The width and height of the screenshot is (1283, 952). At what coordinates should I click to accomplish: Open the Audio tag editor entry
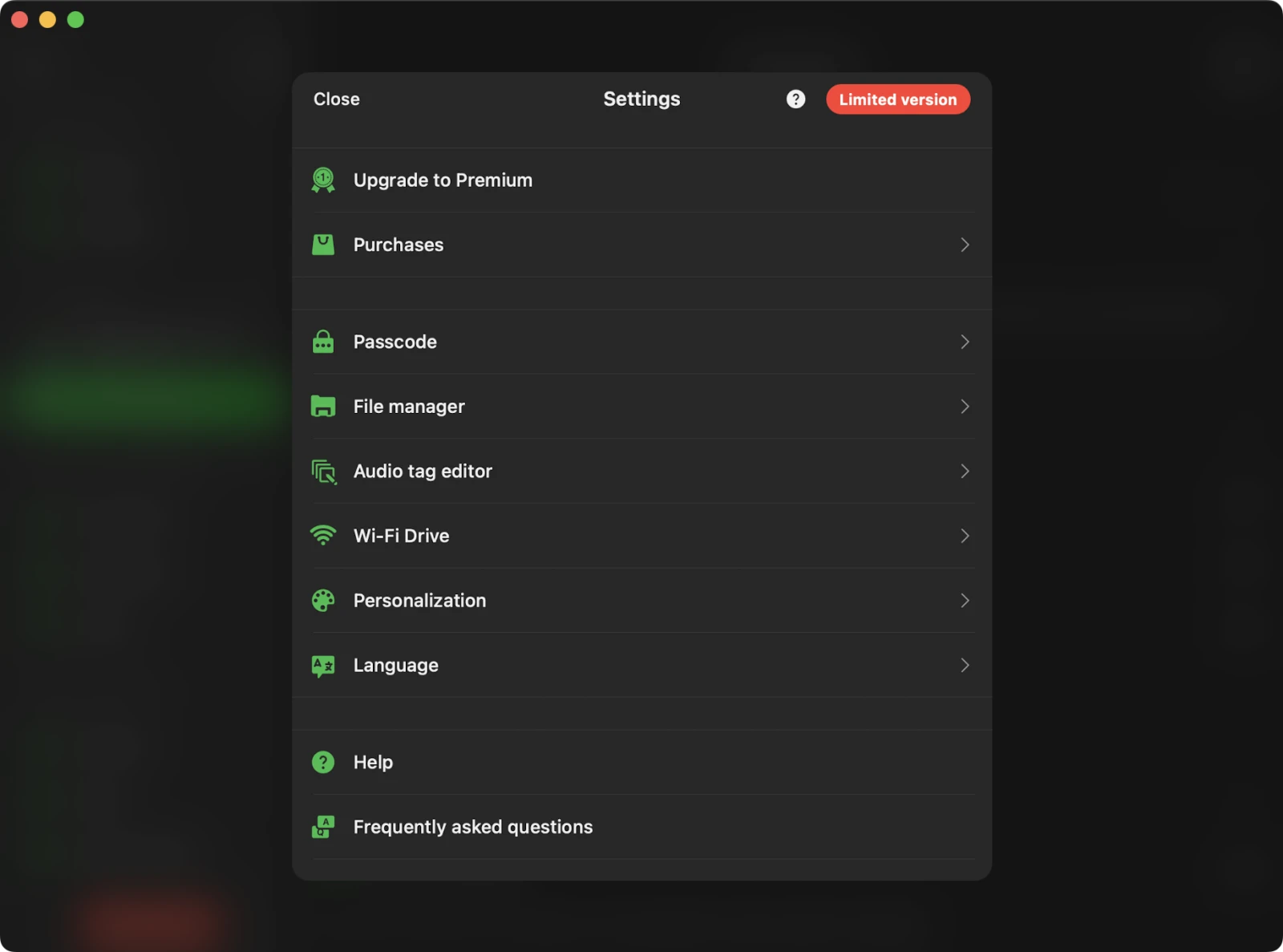click(423, 472)
